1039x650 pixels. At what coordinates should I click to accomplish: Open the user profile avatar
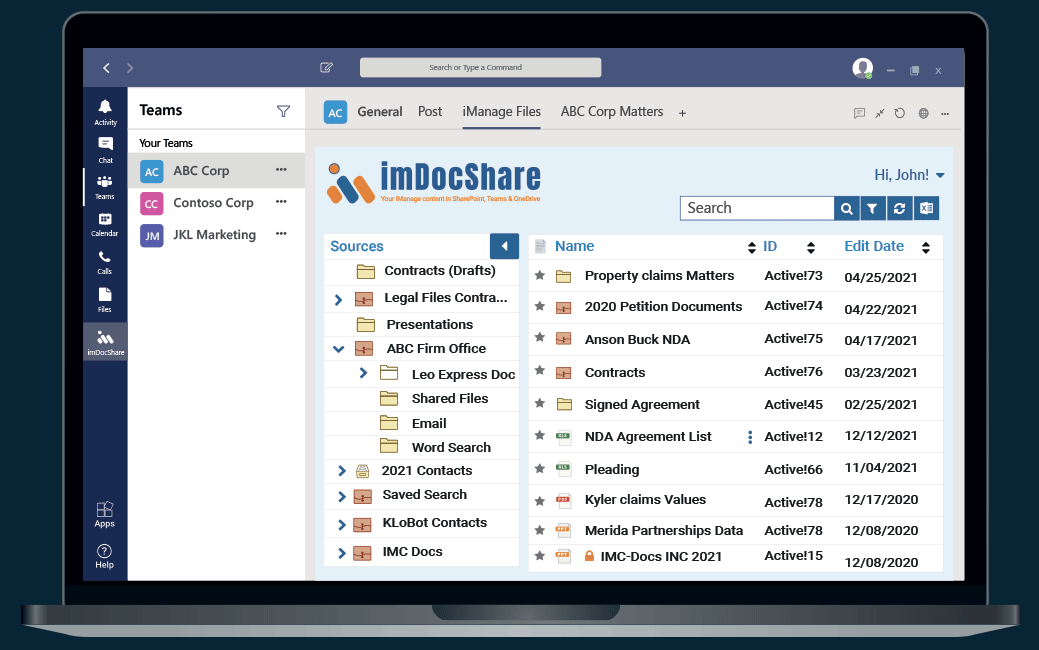(x=862, y=68)
